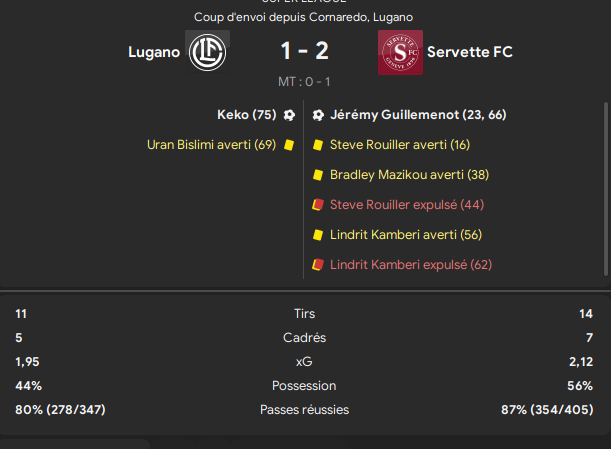Open the Uran Bislimi averti (69) event
Viewport: 611px width, 449px height.
[x=211, y=145]
